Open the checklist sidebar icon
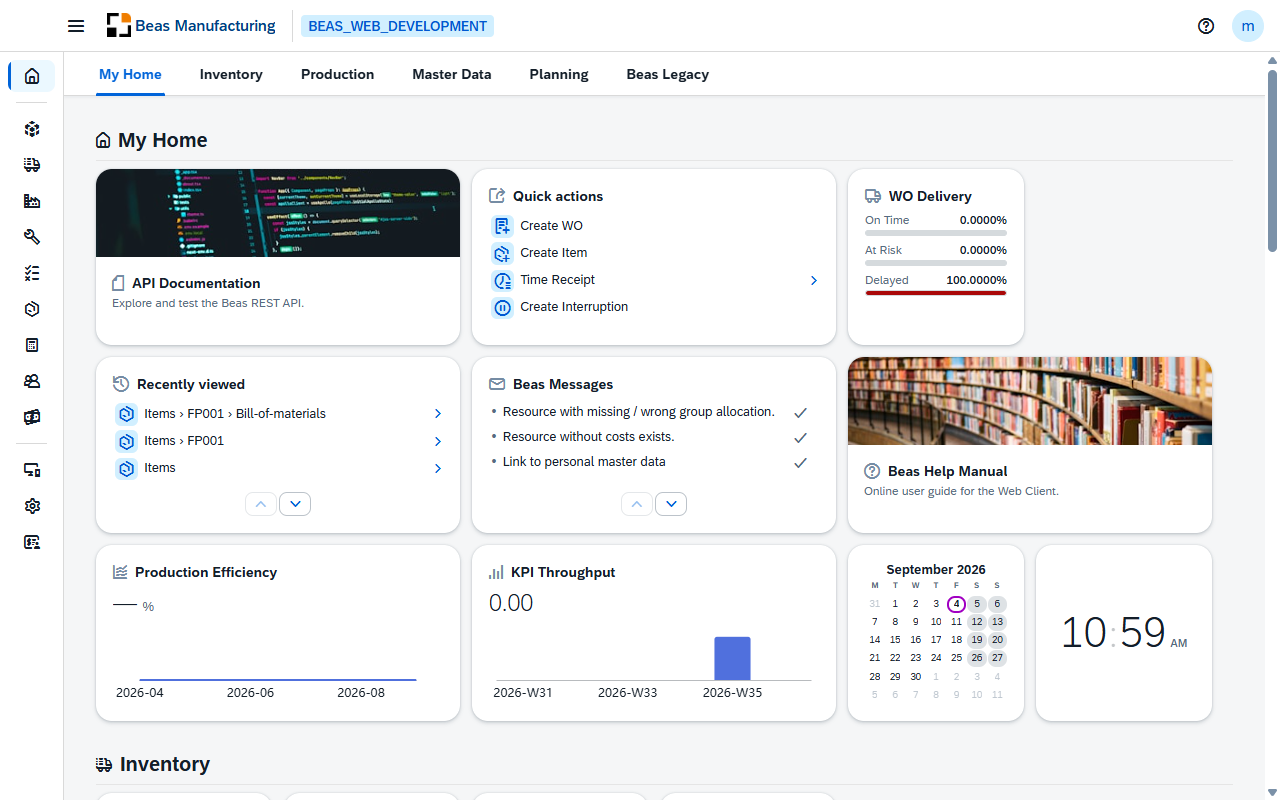1280x800 pixels. coord(32,273)
